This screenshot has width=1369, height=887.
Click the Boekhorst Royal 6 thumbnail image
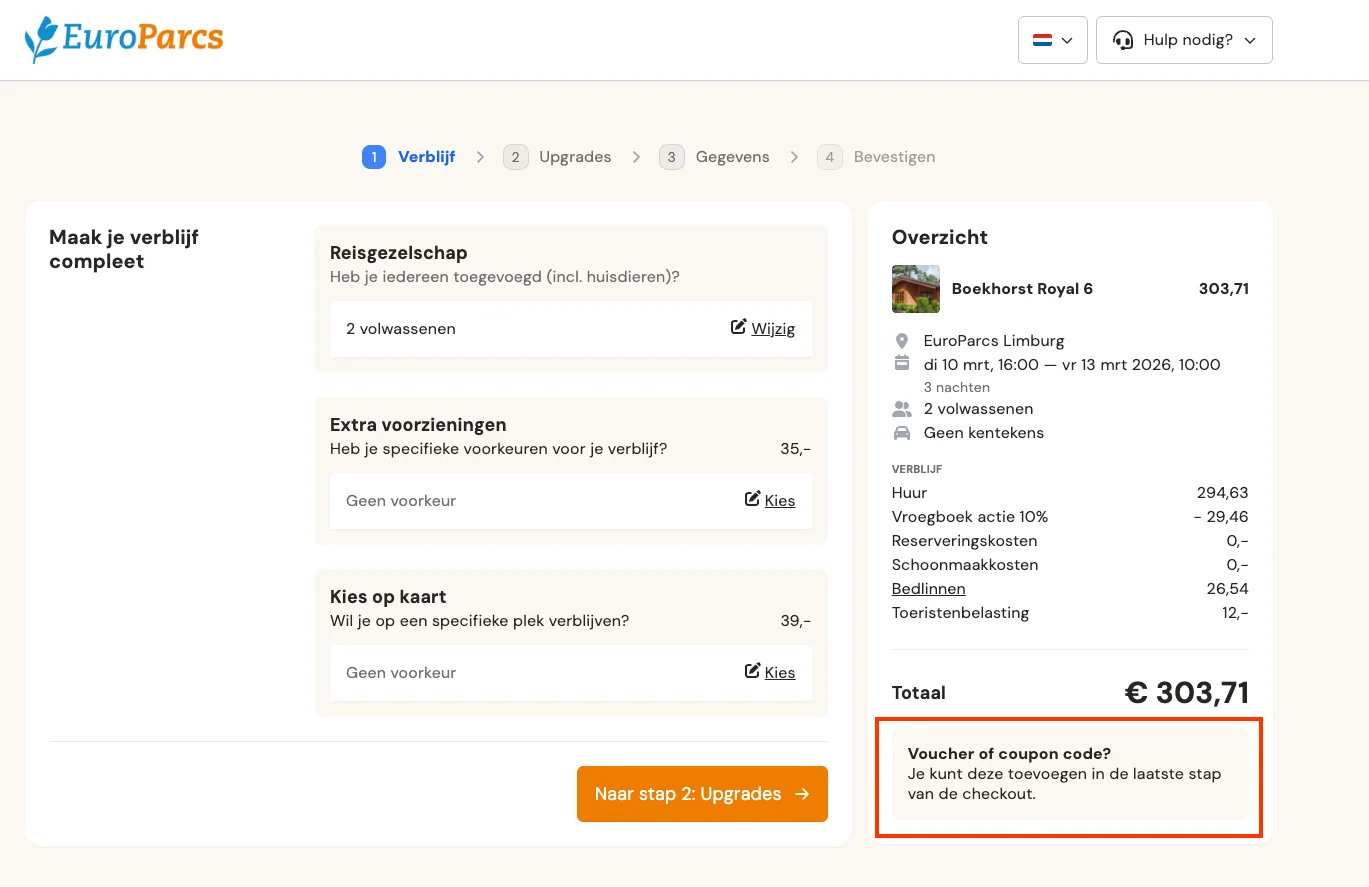tap(915, 289)
